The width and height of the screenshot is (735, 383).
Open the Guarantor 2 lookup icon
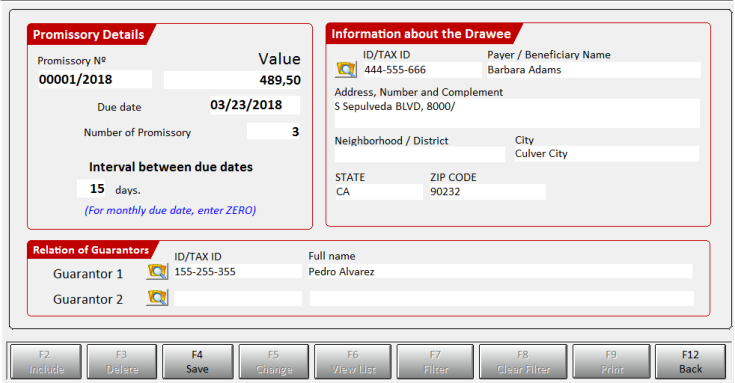tap(157, 297)
